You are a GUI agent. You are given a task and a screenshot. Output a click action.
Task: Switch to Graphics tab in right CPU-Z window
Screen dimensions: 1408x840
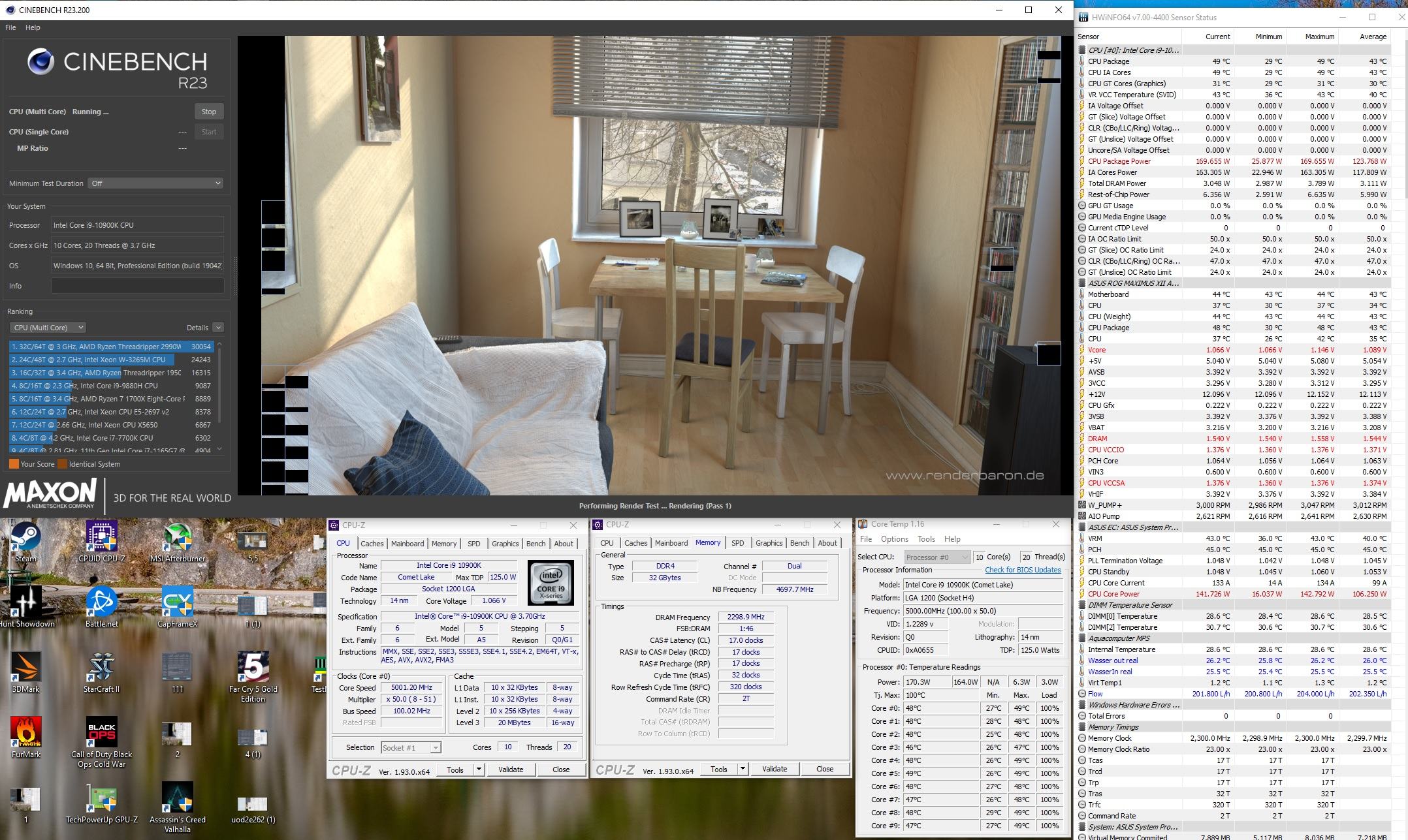pos(769,543)
